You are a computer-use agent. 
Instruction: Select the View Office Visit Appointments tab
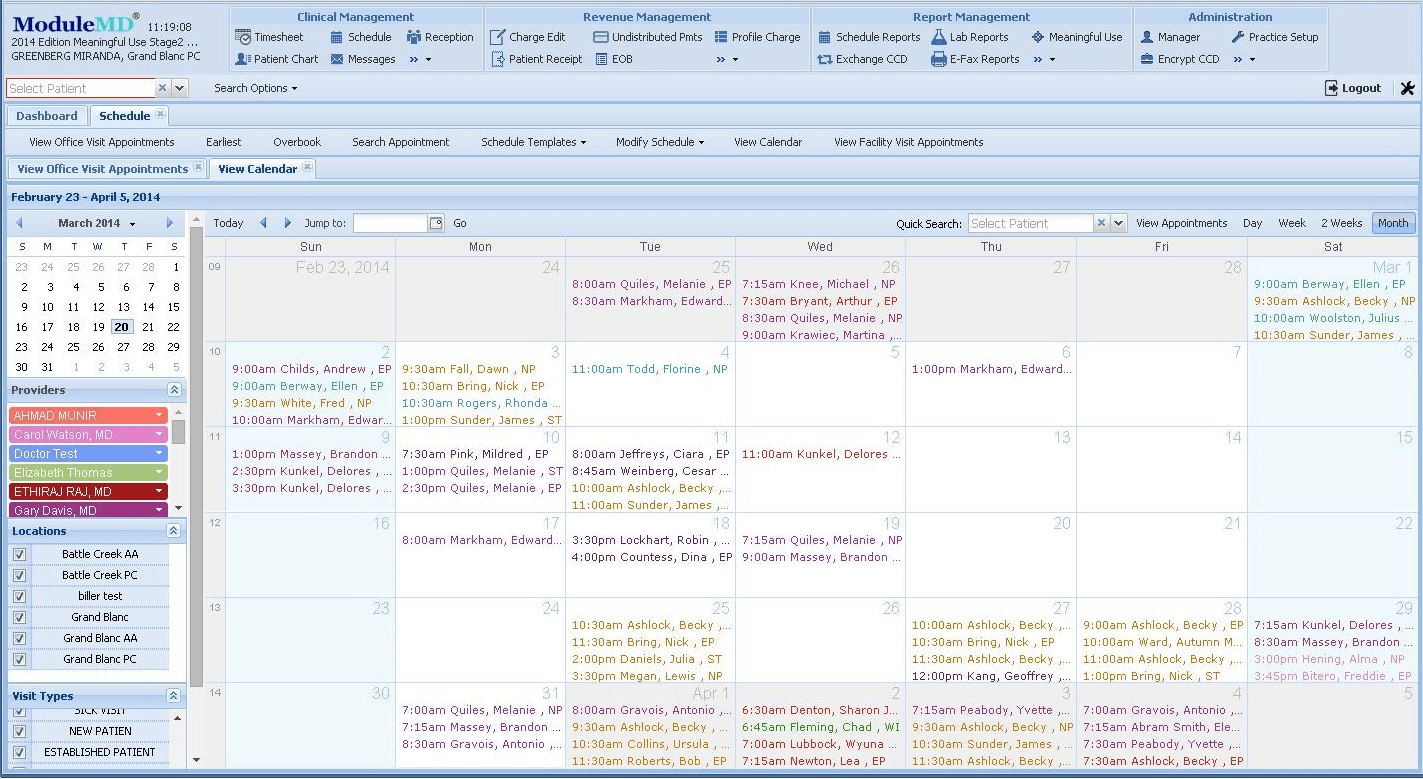[x=102, y=169]
